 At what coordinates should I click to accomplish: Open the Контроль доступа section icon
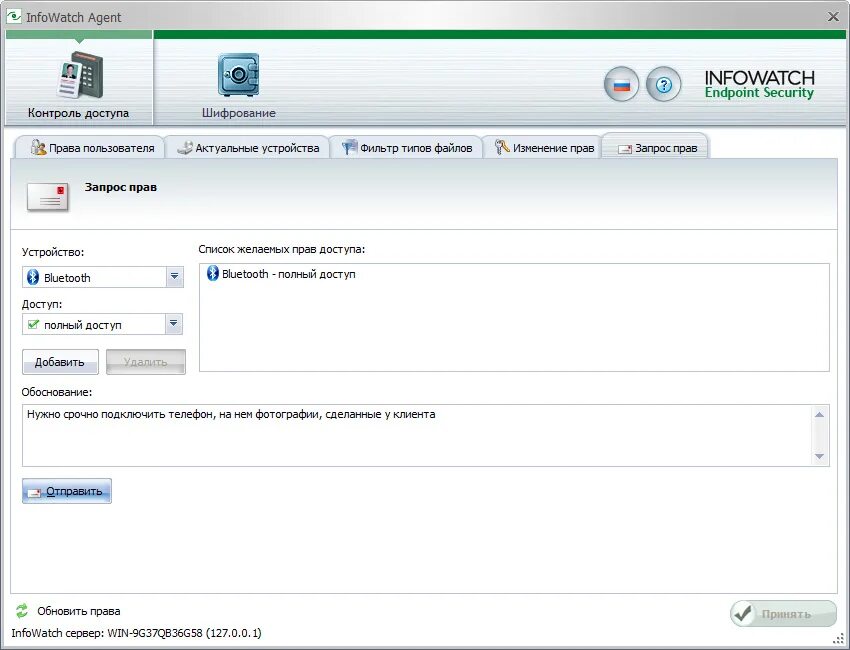tap(80, 75)
